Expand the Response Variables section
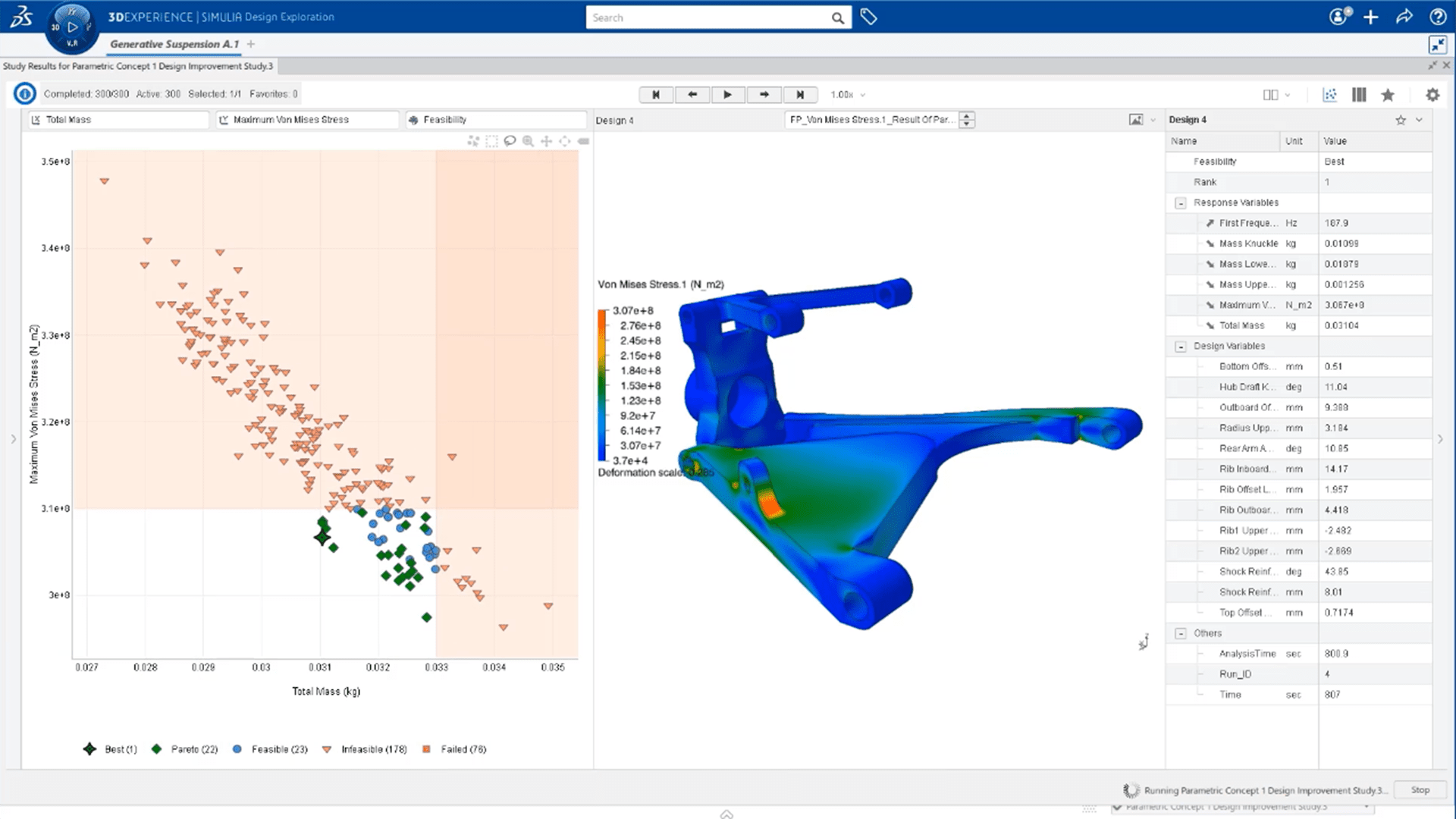Viewport: 1456px width, 819px height. point(1180,202)
